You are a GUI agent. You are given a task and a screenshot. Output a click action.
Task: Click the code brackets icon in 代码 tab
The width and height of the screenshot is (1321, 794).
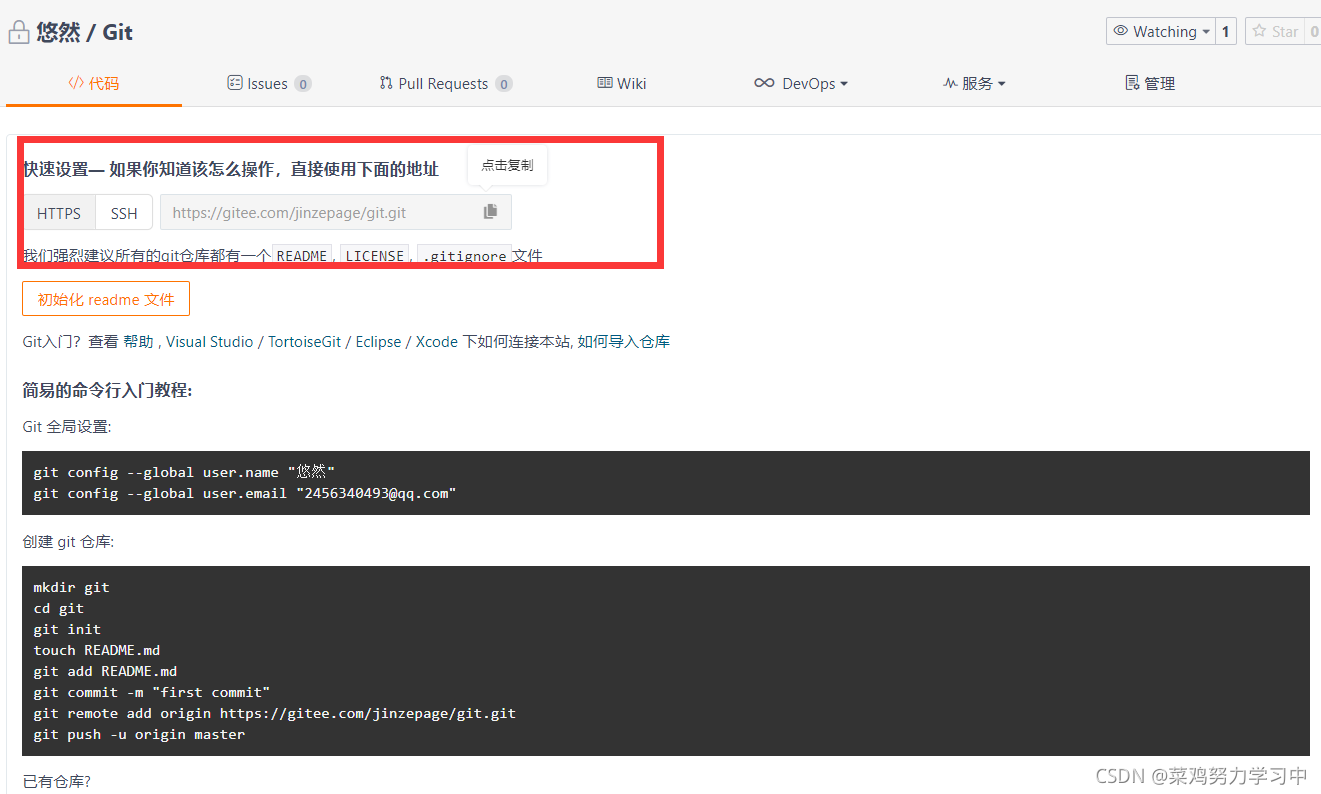[76, 83]
